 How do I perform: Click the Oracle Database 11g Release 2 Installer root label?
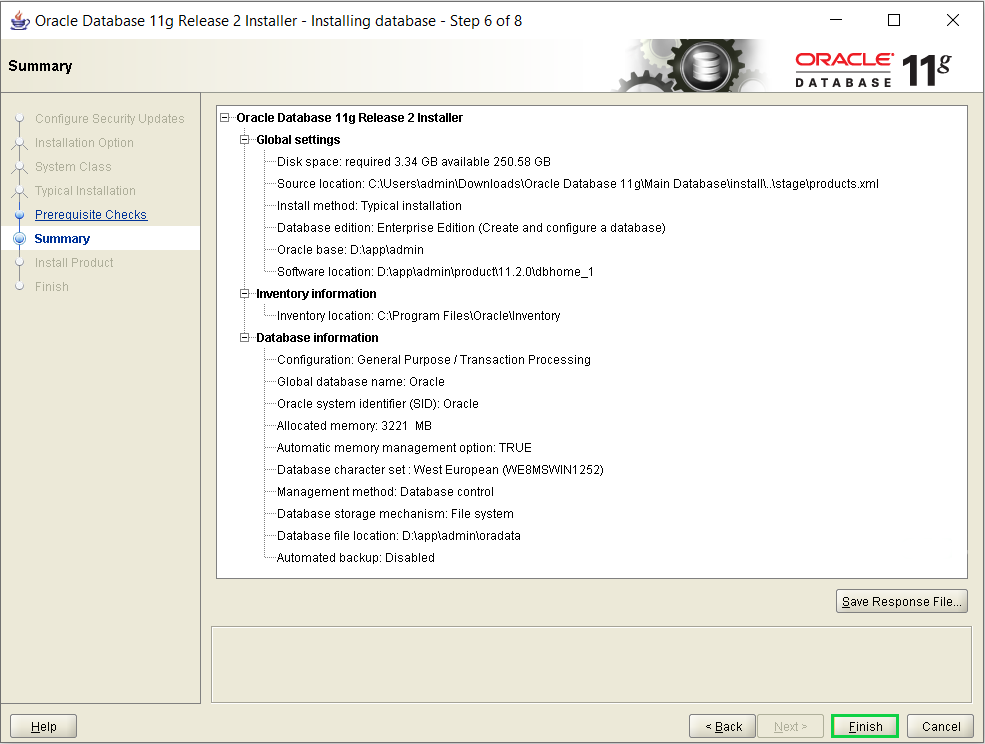(x=349, y=118)
